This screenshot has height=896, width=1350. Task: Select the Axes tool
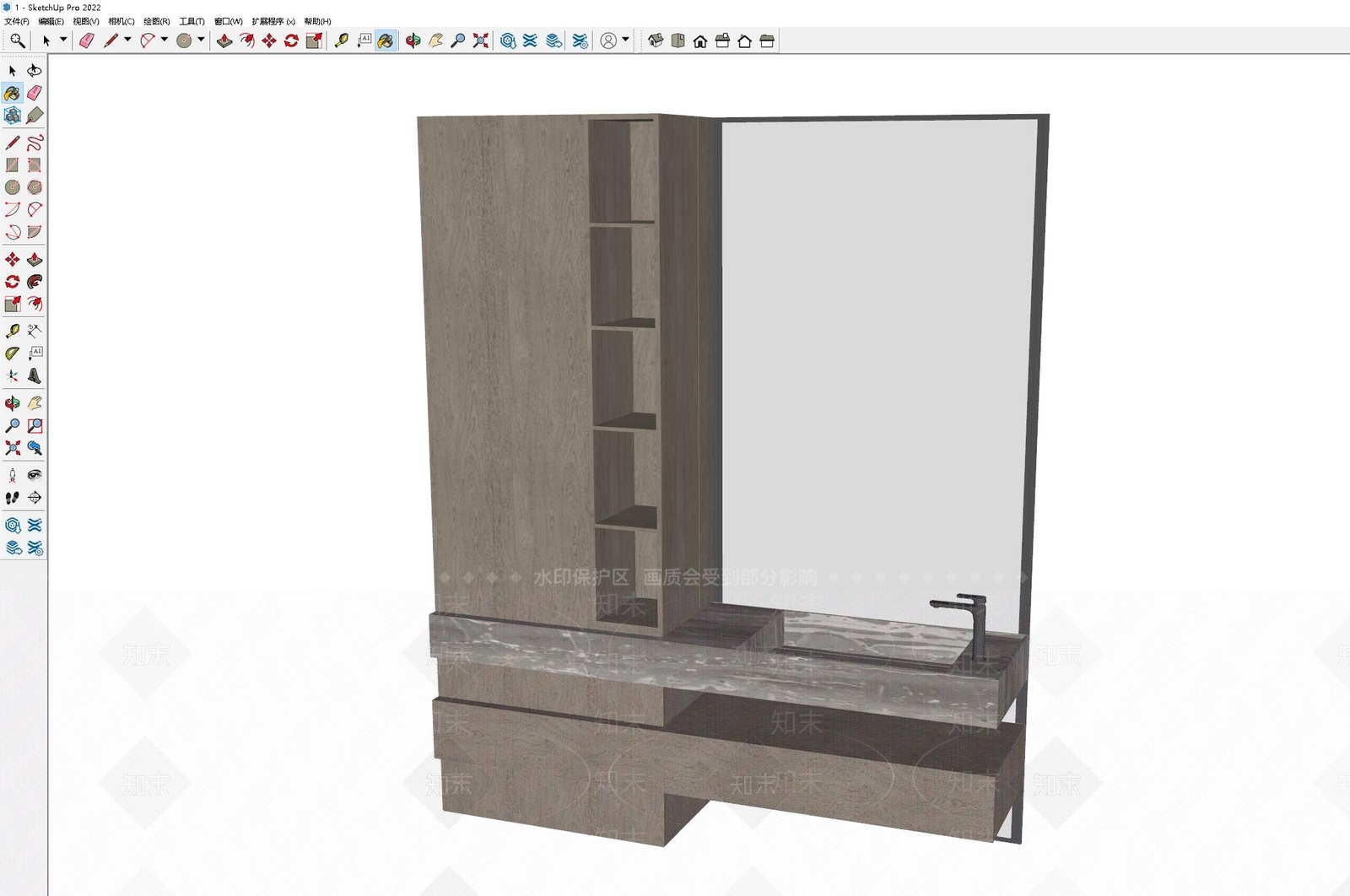point(13,376)
